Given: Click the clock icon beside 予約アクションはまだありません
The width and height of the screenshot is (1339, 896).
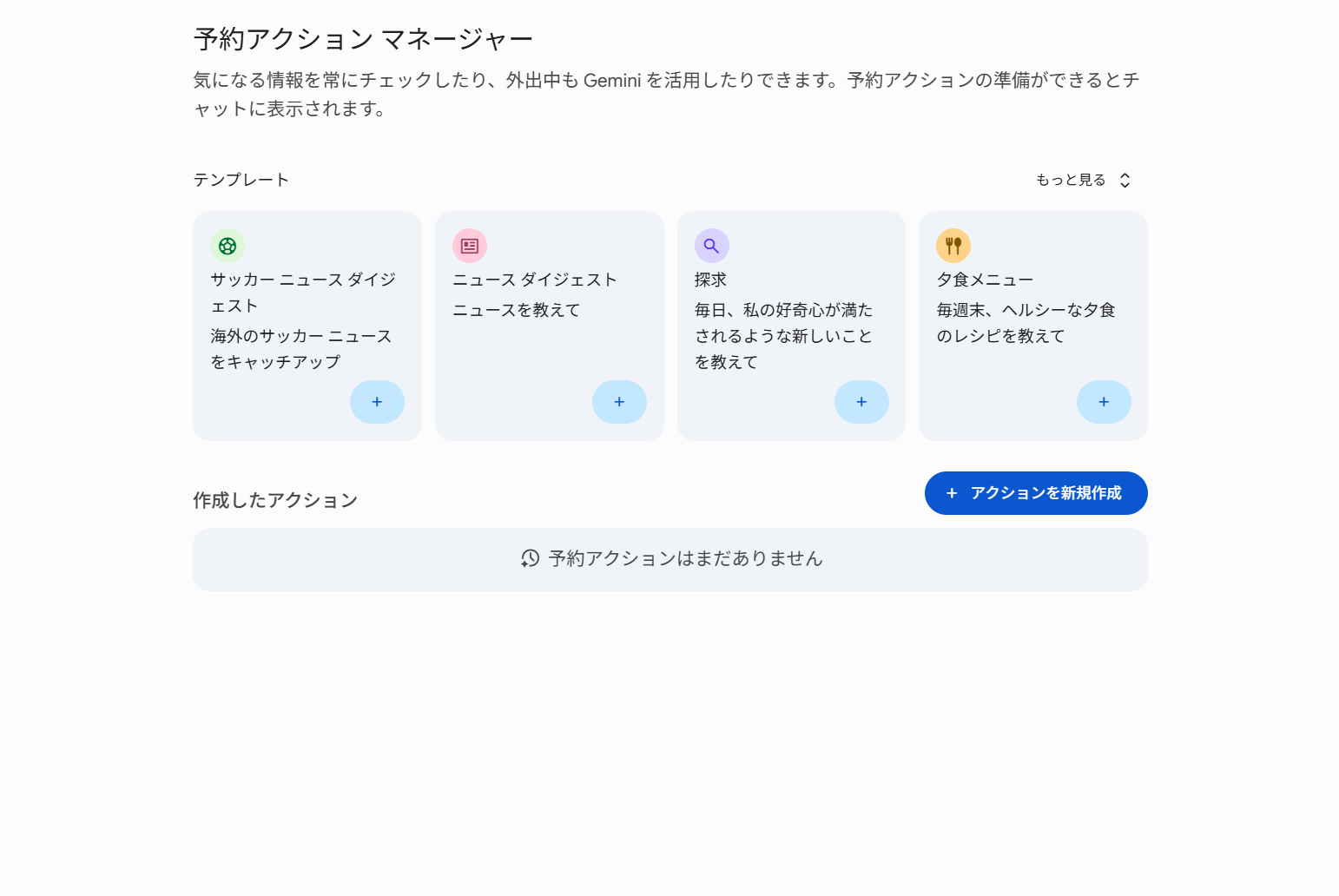Looking at the screenshot, I should click(x=530, y=558).
